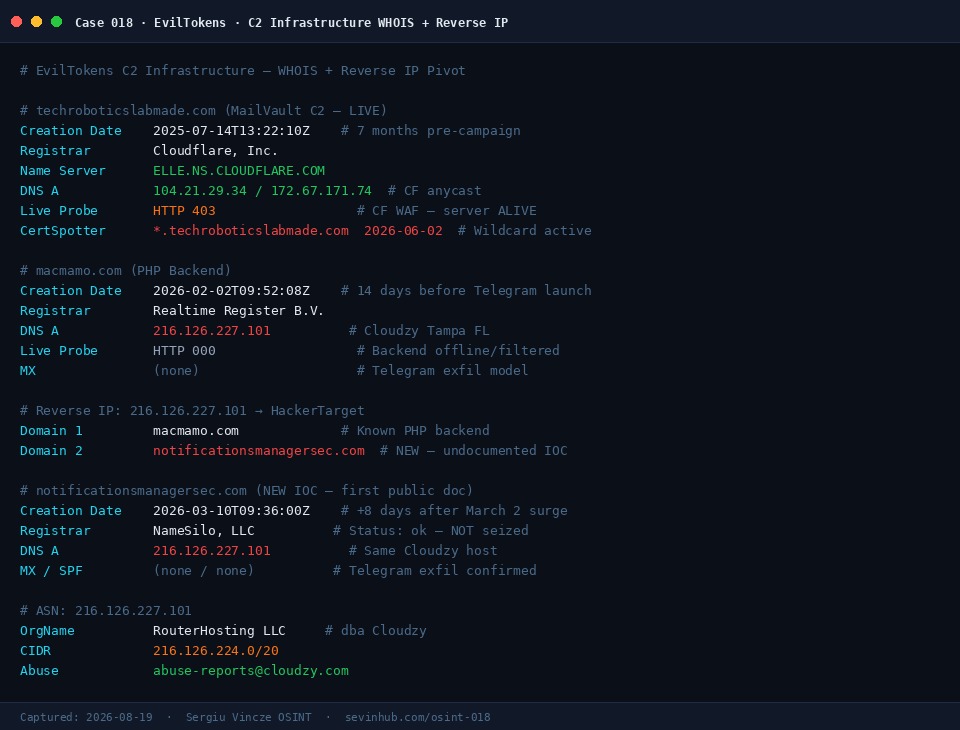Select the 'Abuse' label
This screenshot has height=730, width=960.
pos(39,671)
